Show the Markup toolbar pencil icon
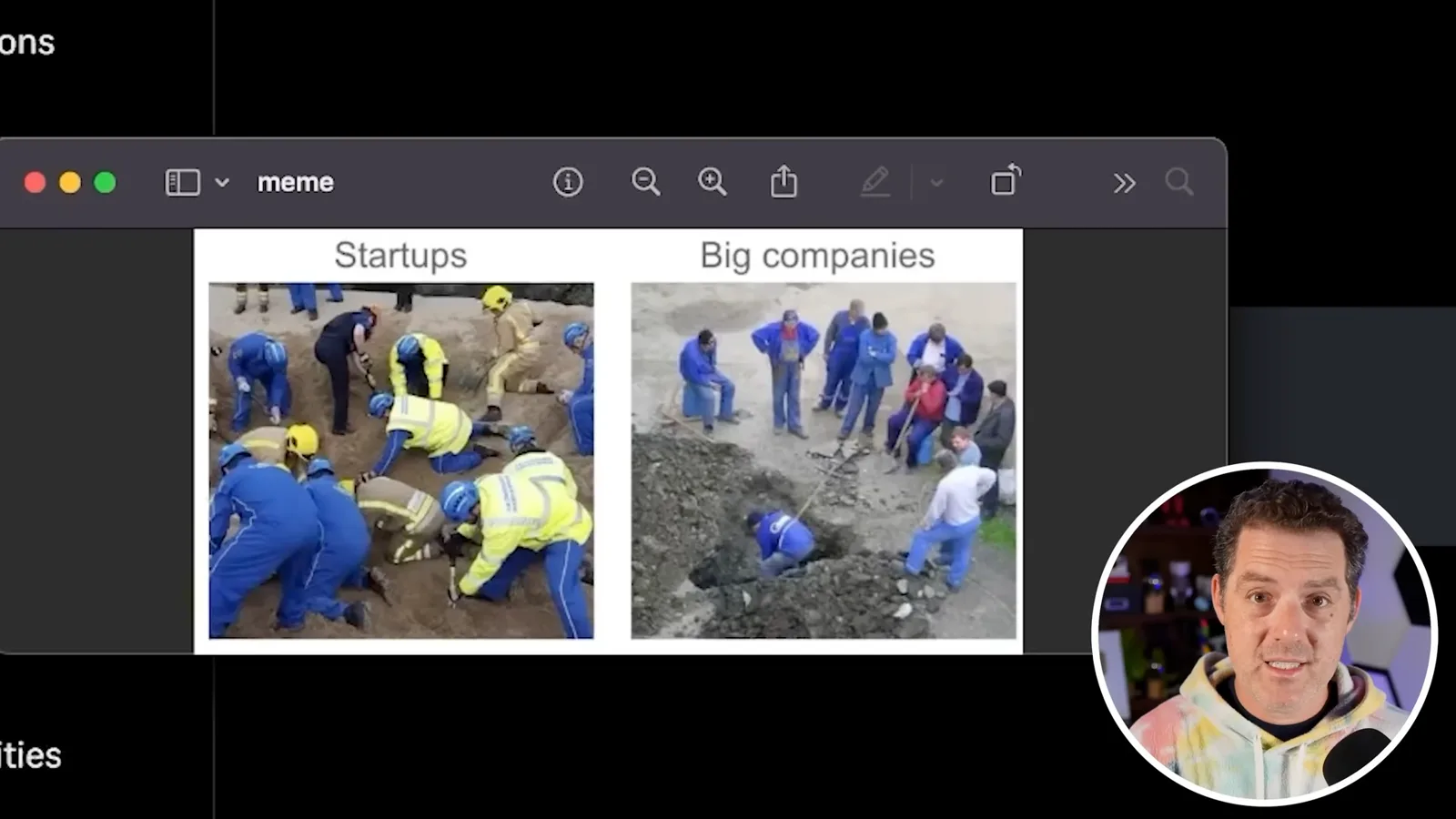The width and height of the screenshot is (1456, 819). click(x=875, y=181)
